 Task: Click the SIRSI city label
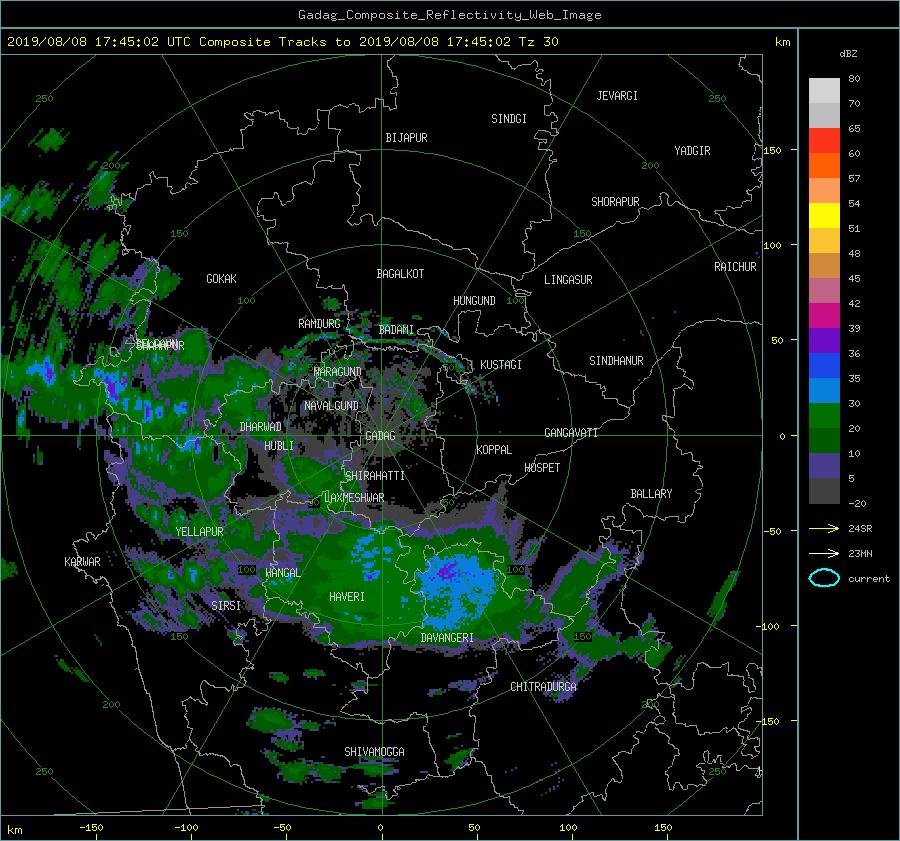(226, 606)
